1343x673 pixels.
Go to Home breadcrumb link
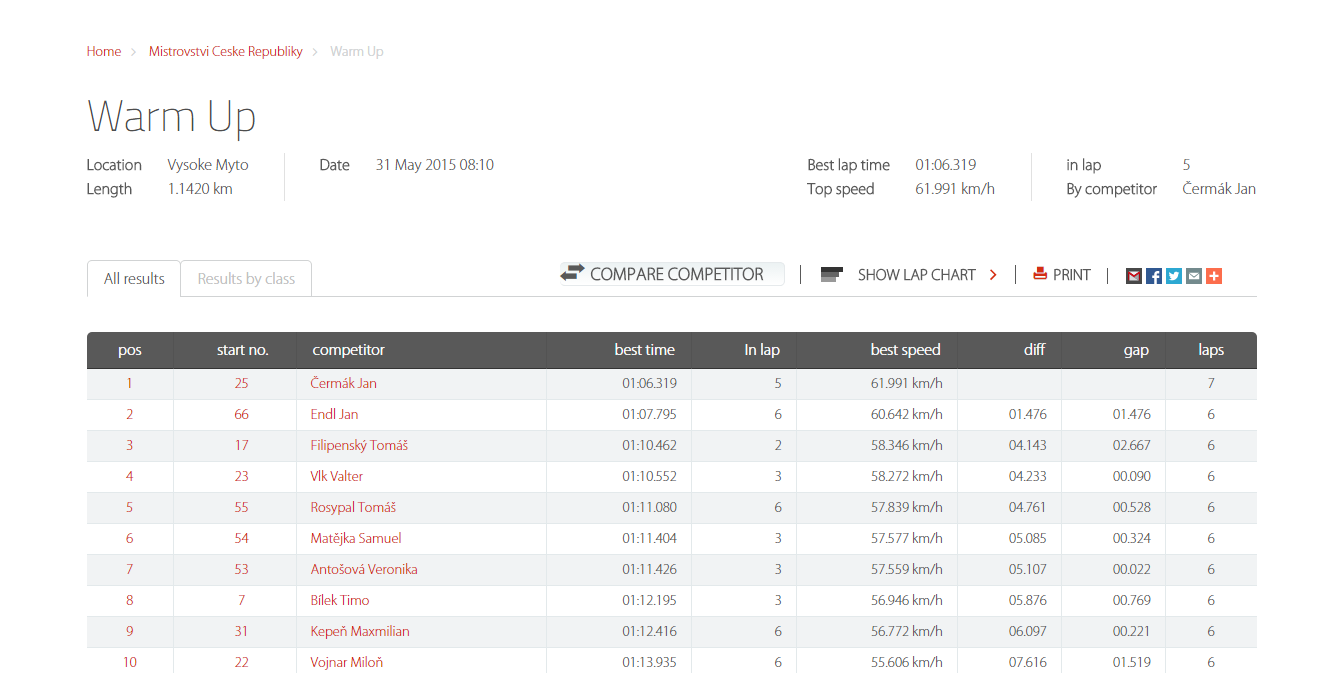(104, 51)
